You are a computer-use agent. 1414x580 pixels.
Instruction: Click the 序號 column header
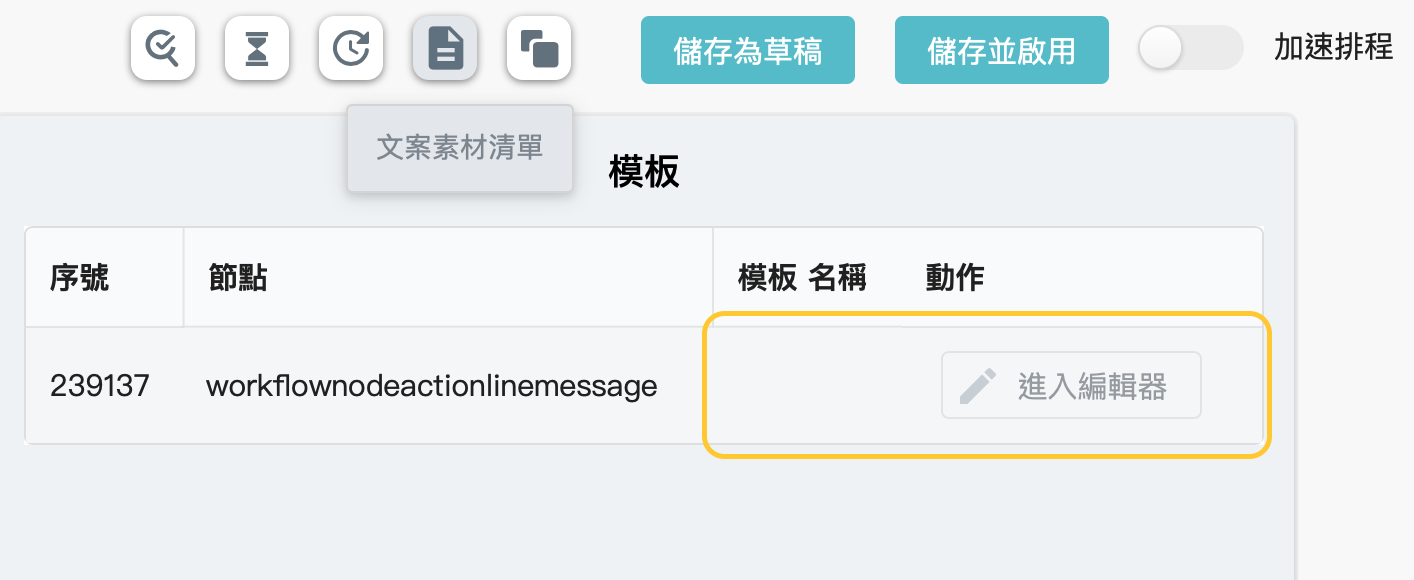pos(80,278)
